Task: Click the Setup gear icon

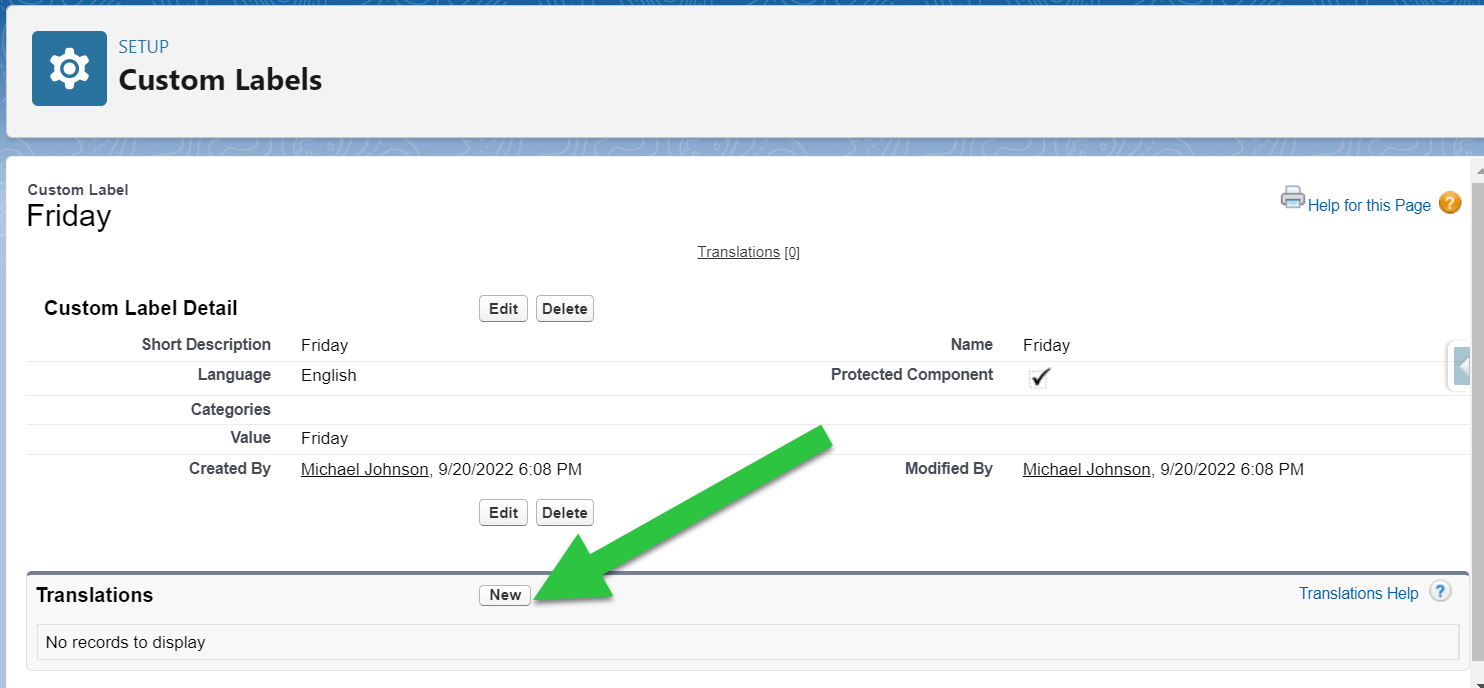Action: coord(68,67)
